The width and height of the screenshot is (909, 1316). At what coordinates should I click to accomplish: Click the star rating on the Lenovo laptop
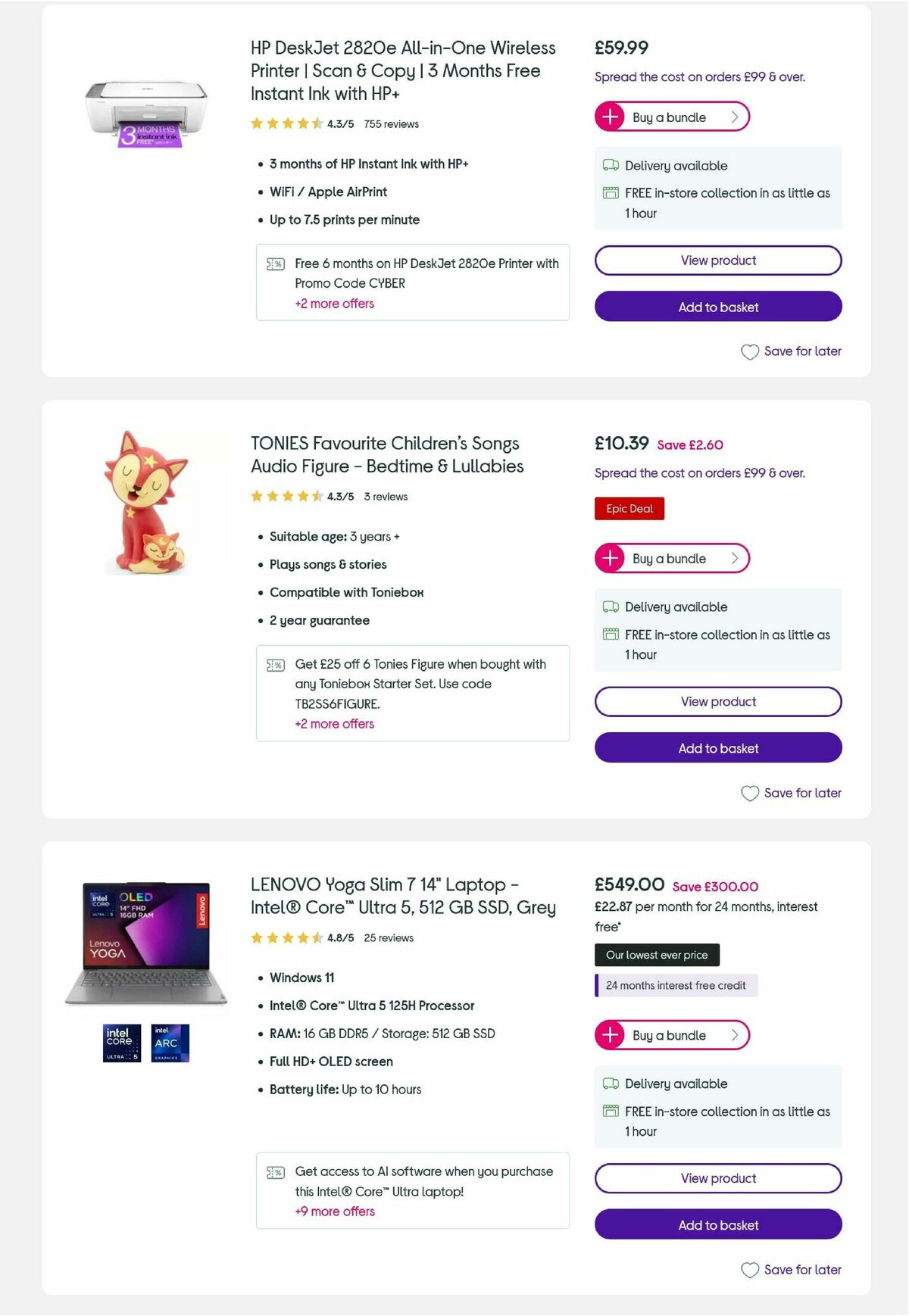coord(288,937)
